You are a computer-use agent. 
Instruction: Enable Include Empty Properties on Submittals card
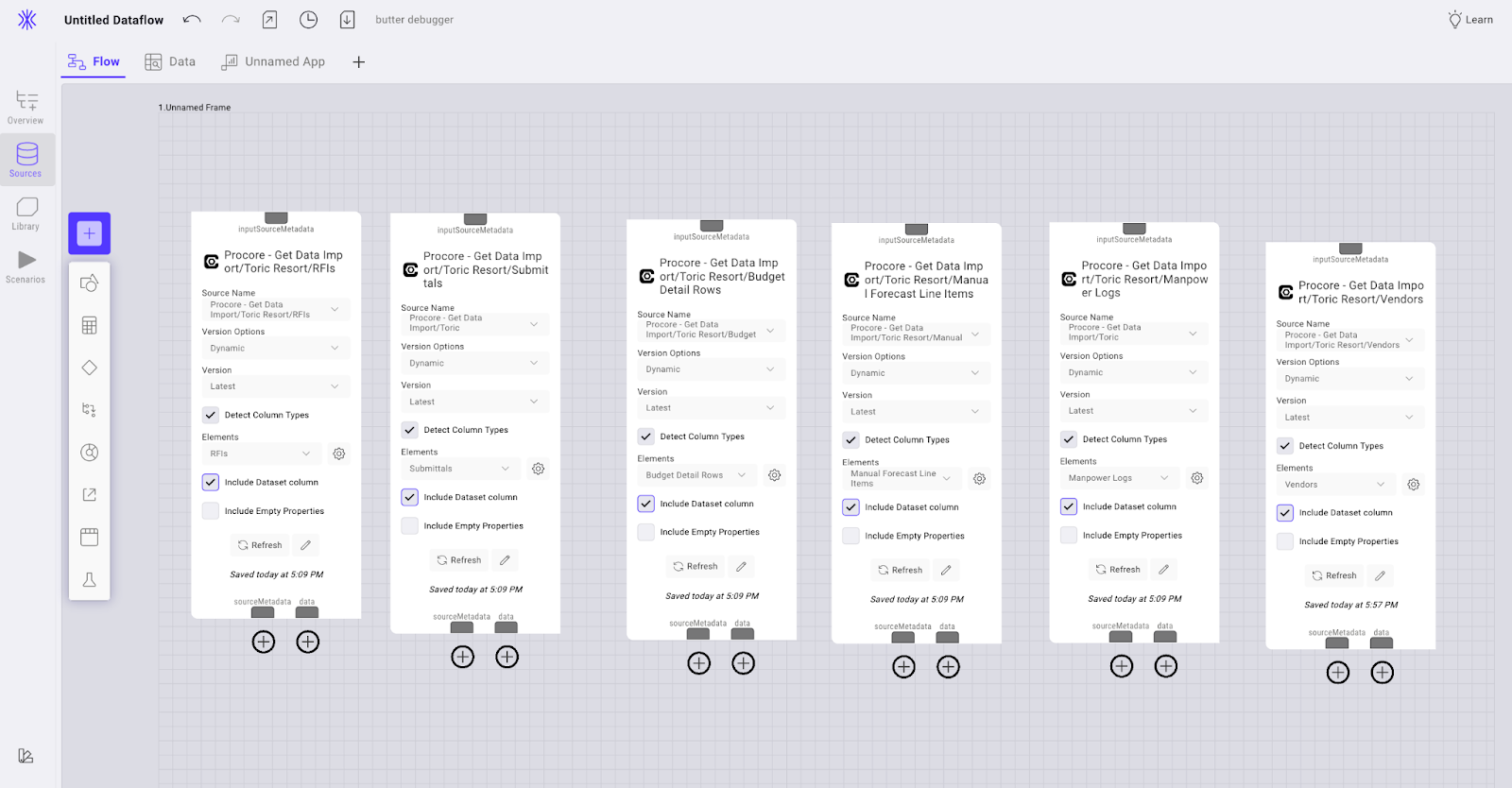(x=410, y=526)
